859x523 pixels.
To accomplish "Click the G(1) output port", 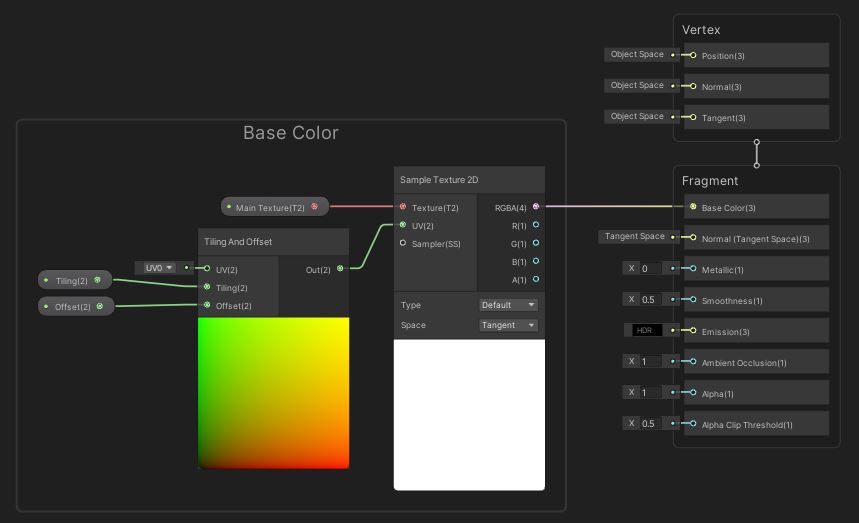I will [536, 243].
